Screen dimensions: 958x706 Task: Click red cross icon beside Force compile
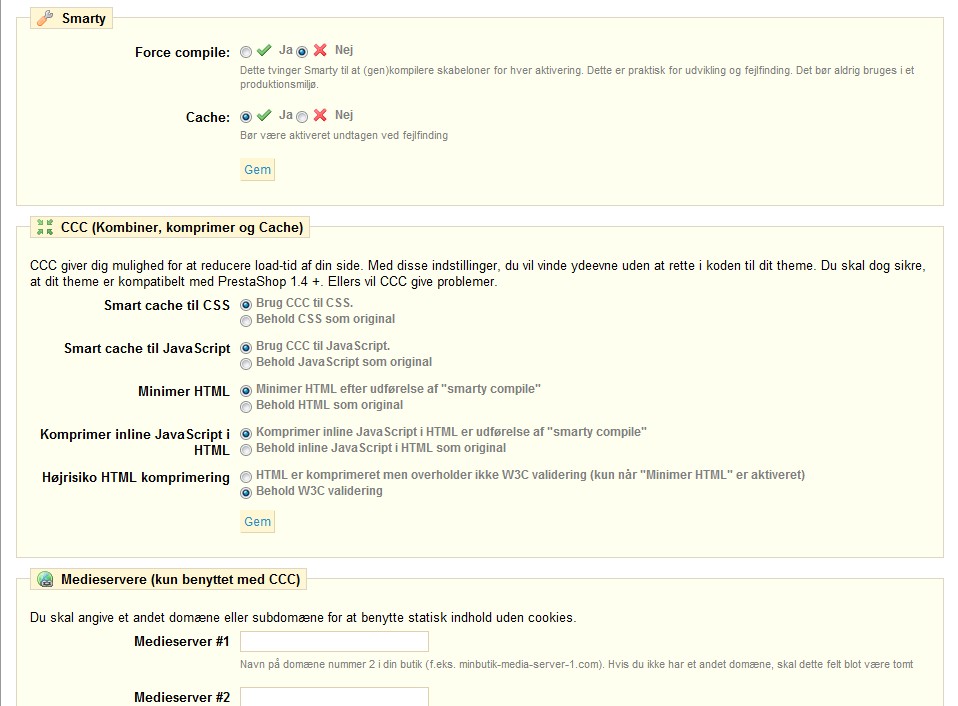pyautogui.click(x=320, y=50)
